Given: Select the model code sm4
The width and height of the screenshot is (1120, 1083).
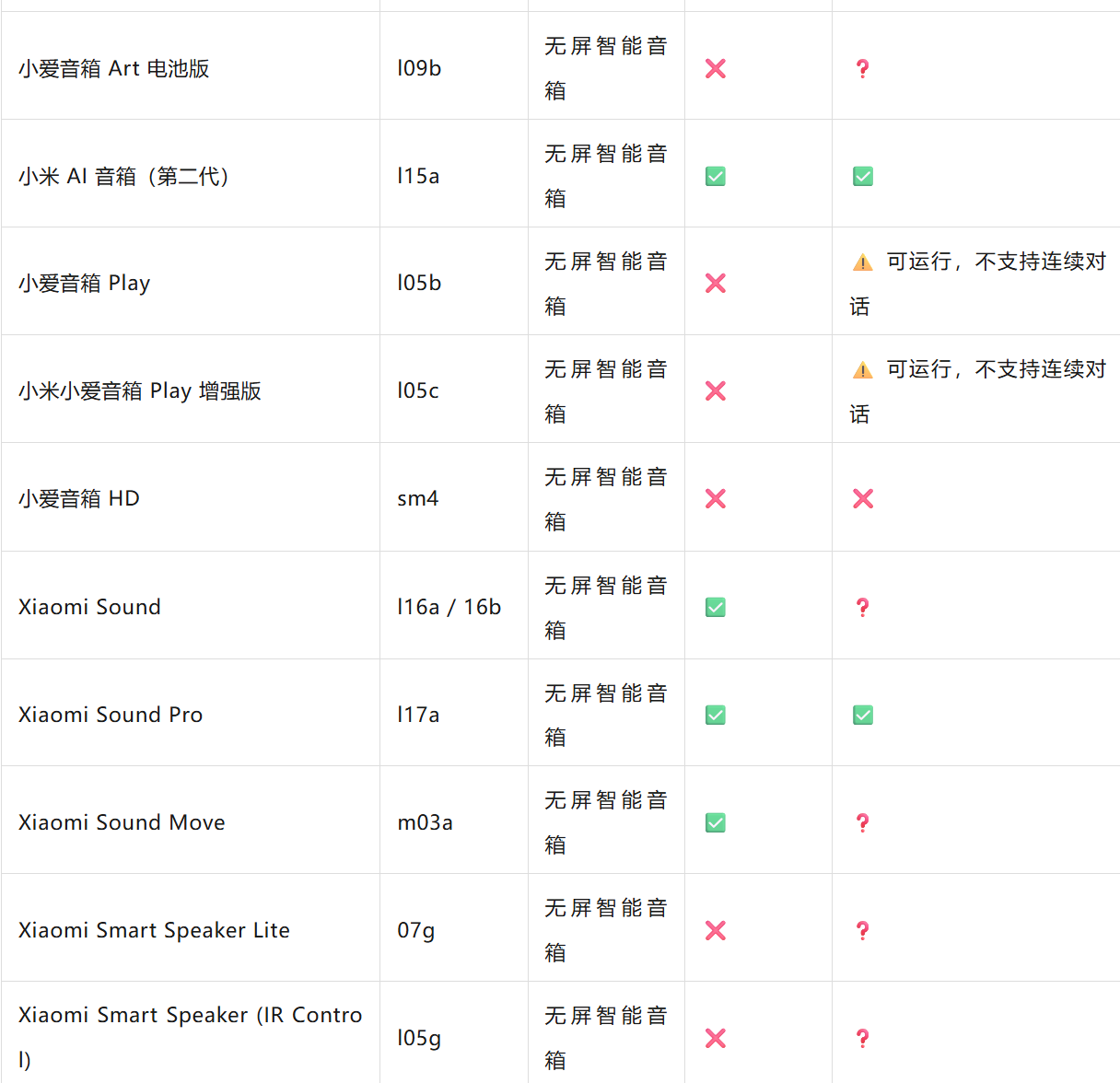Looking at the screenshot, I should 418,499.
